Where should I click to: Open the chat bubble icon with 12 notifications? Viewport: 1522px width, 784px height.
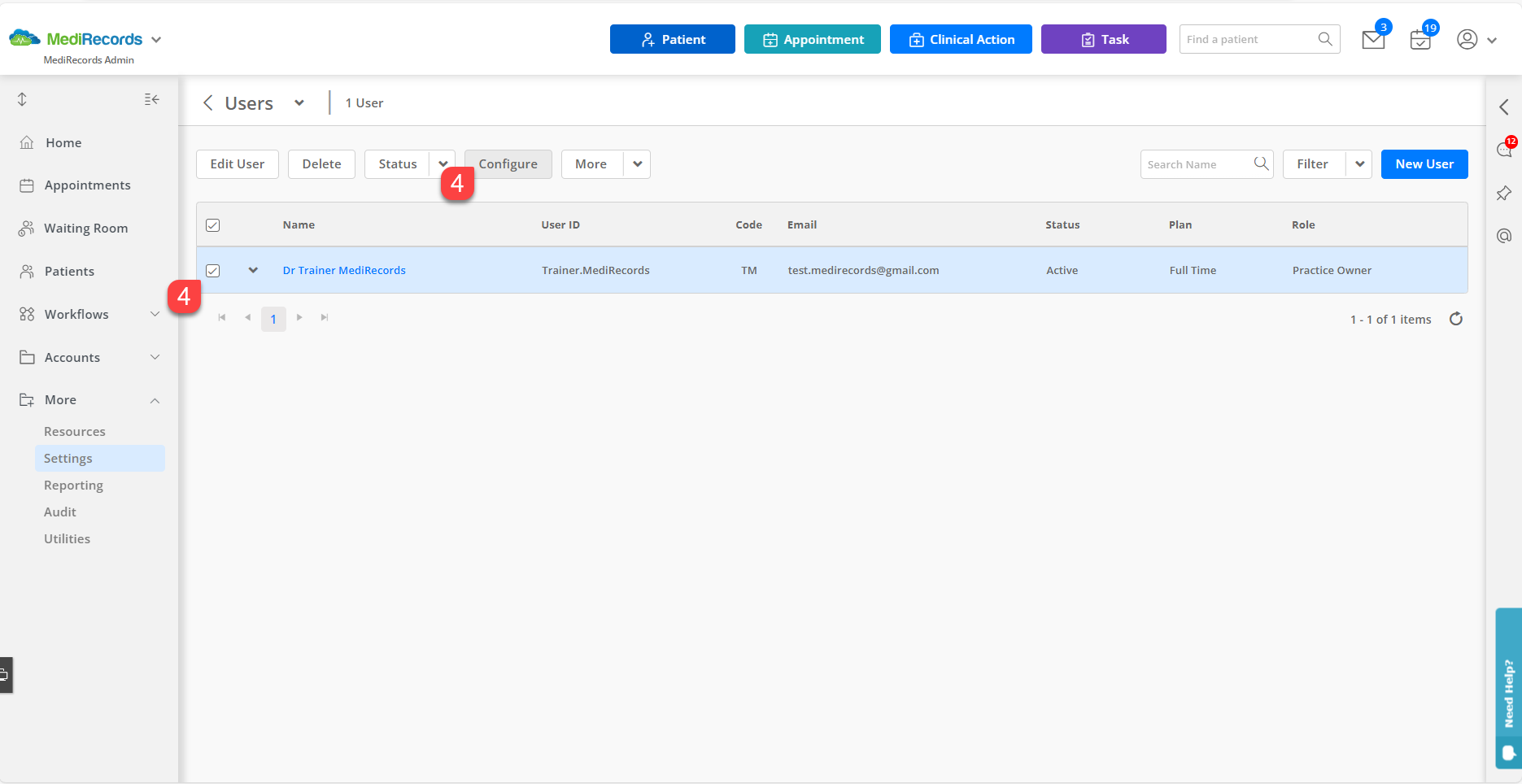pyautogui.click(x=1503, y=150)
